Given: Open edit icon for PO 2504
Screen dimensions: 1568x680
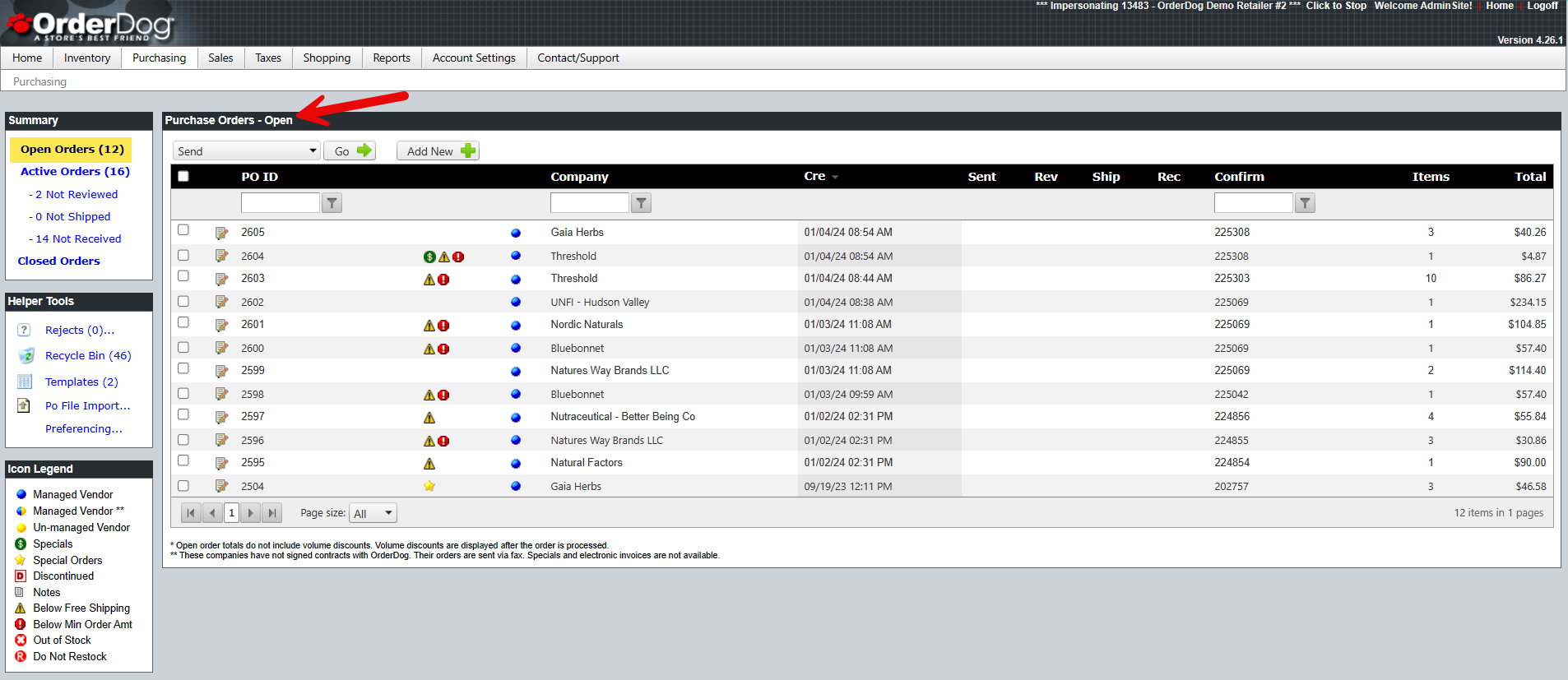Looking at the screenshot, I should (x=221, y=487).
